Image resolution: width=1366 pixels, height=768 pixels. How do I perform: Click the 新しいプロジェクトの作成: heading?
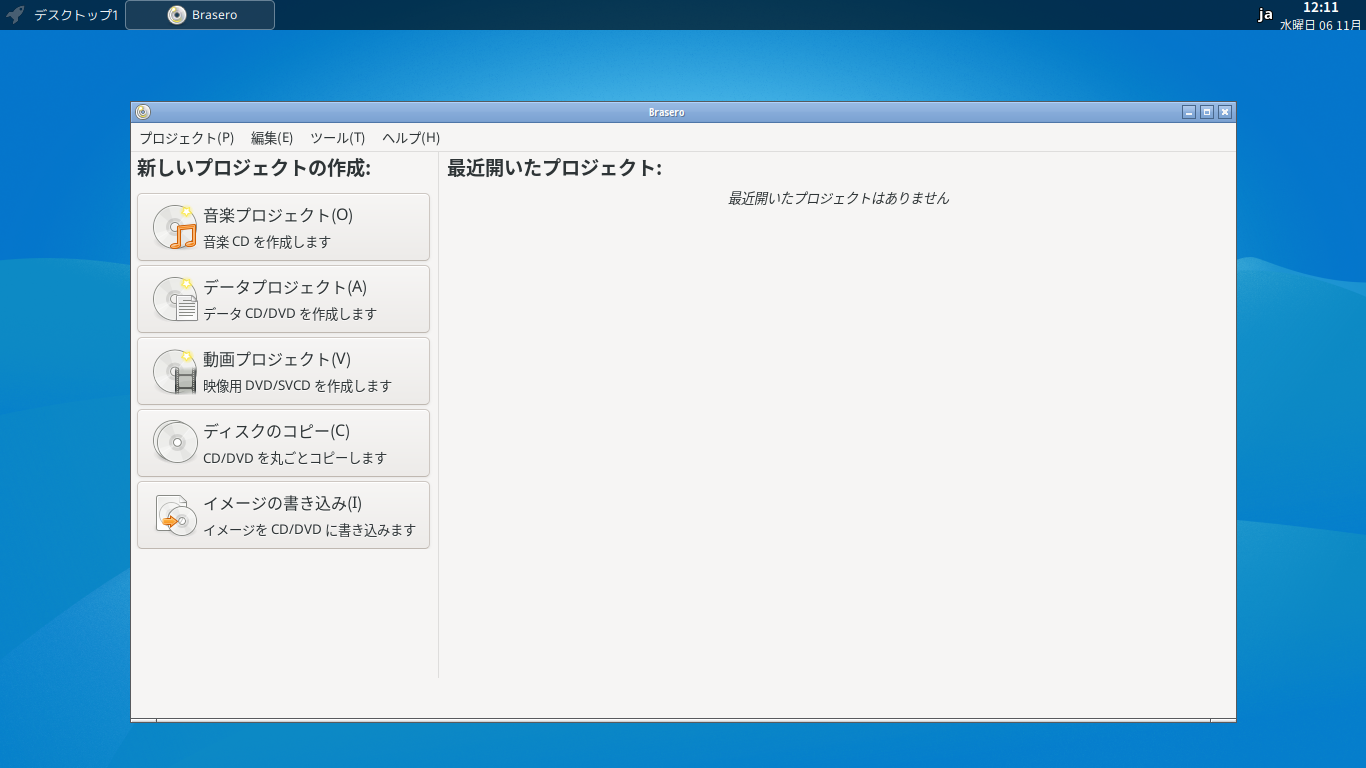[254, 168]
